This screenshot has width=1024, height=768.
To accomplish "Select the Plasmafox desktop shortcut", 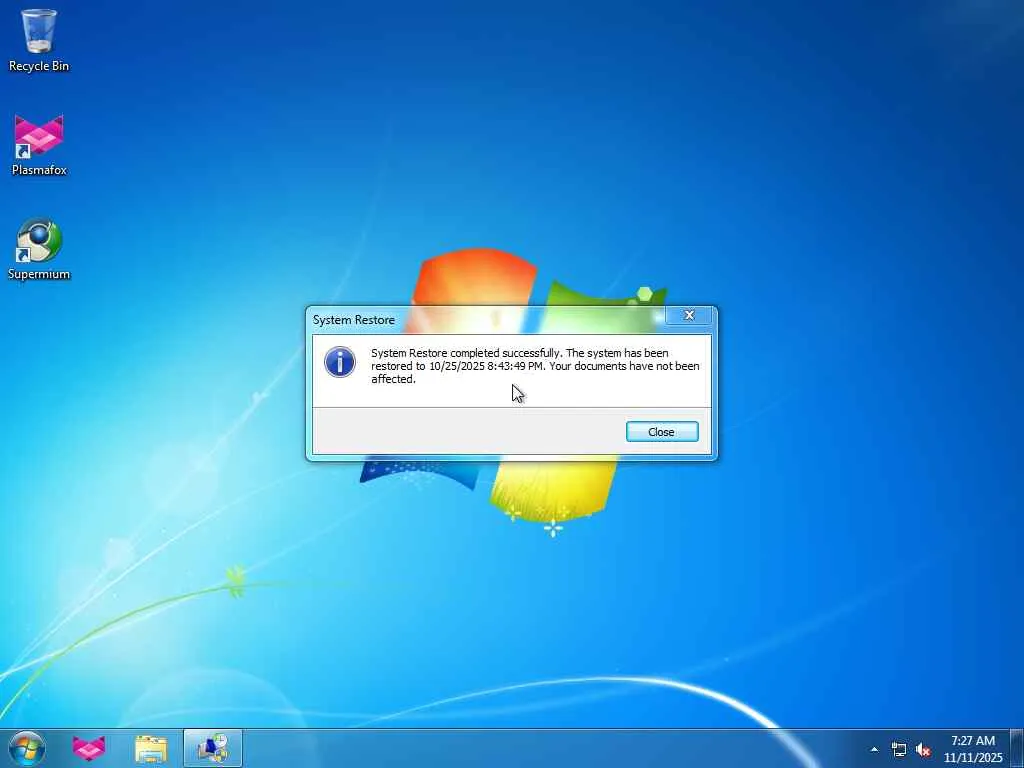I will (x=39, y=145).
